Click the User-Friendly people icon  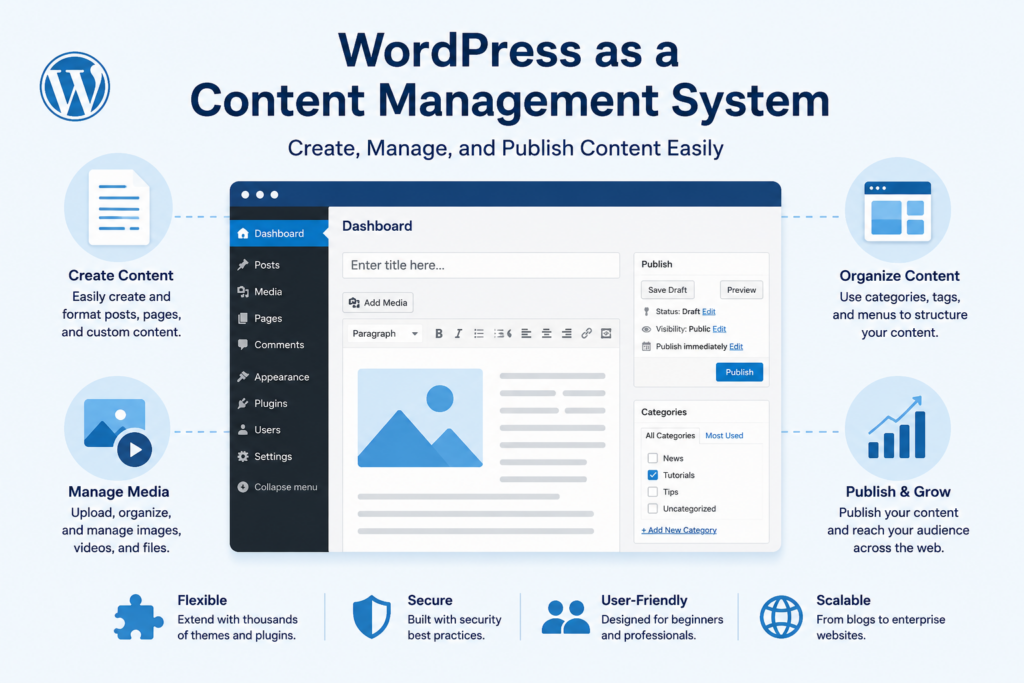[x=566, y=617]
